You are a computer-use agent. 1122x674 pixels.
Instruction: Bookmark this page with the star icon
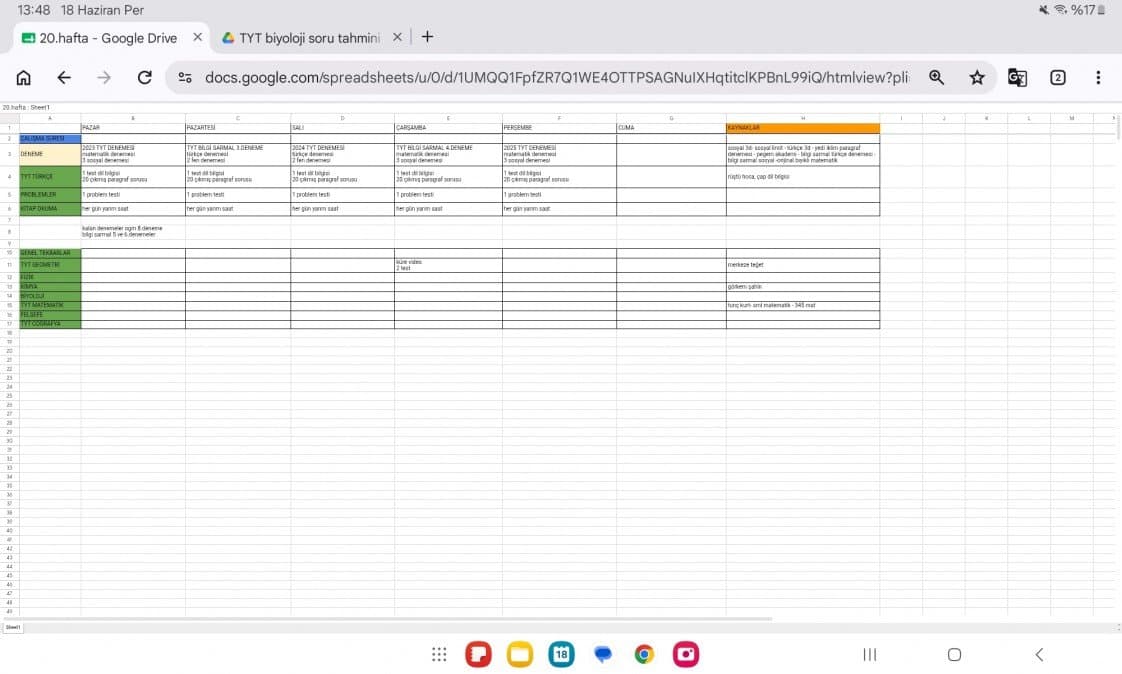(977, 77)
